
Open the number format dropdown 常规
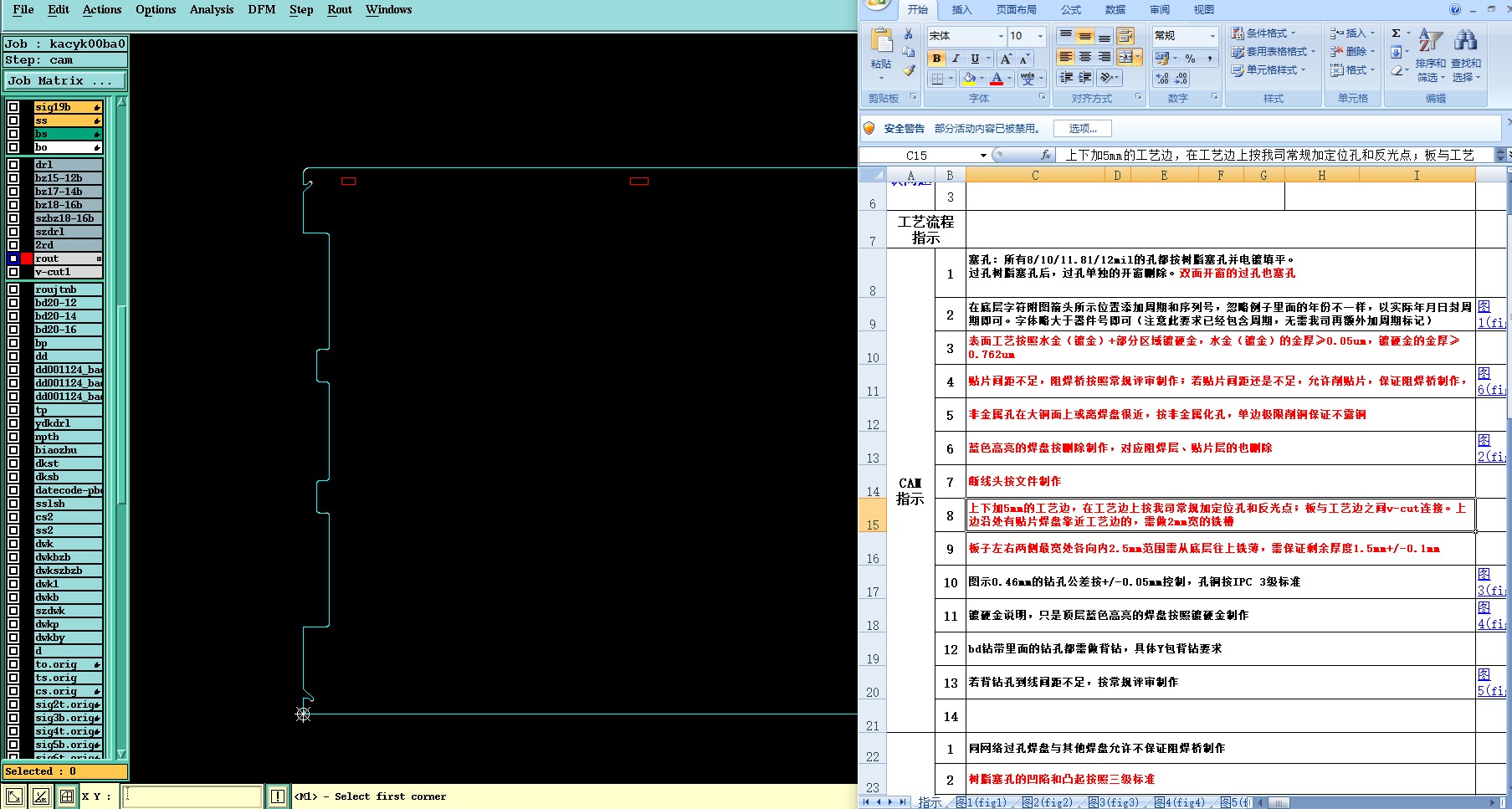coord(1212,36)
